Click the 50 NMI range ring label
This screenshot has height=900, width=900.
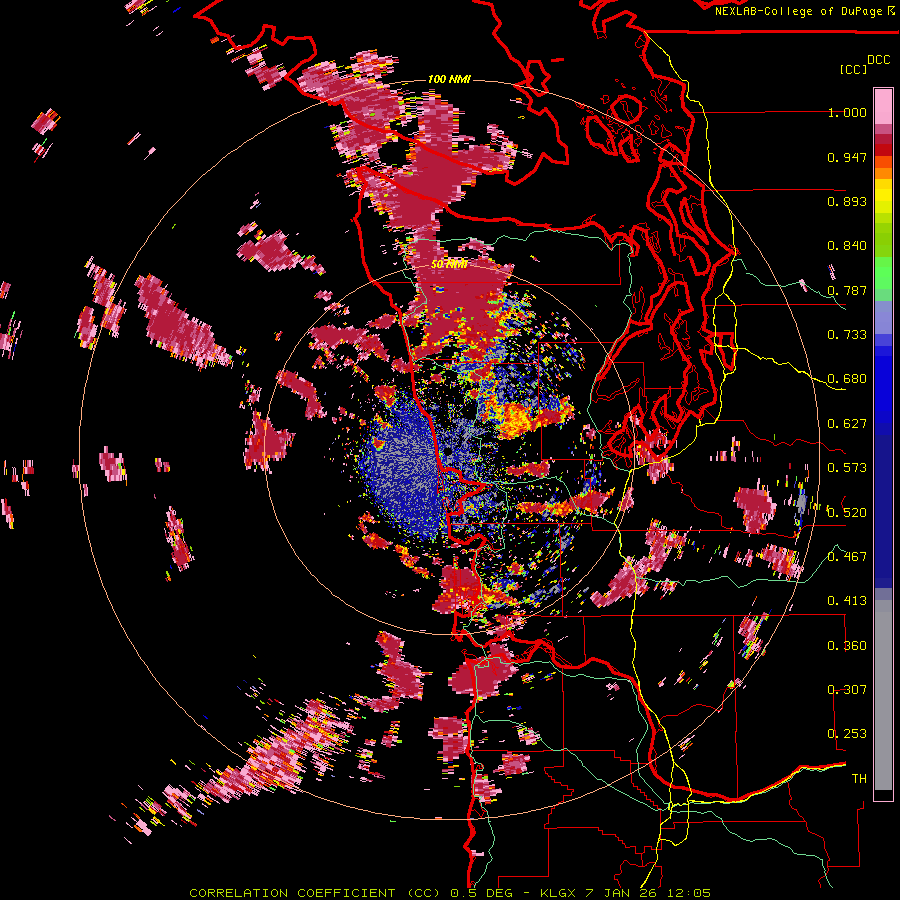click(x=449, y=264)
